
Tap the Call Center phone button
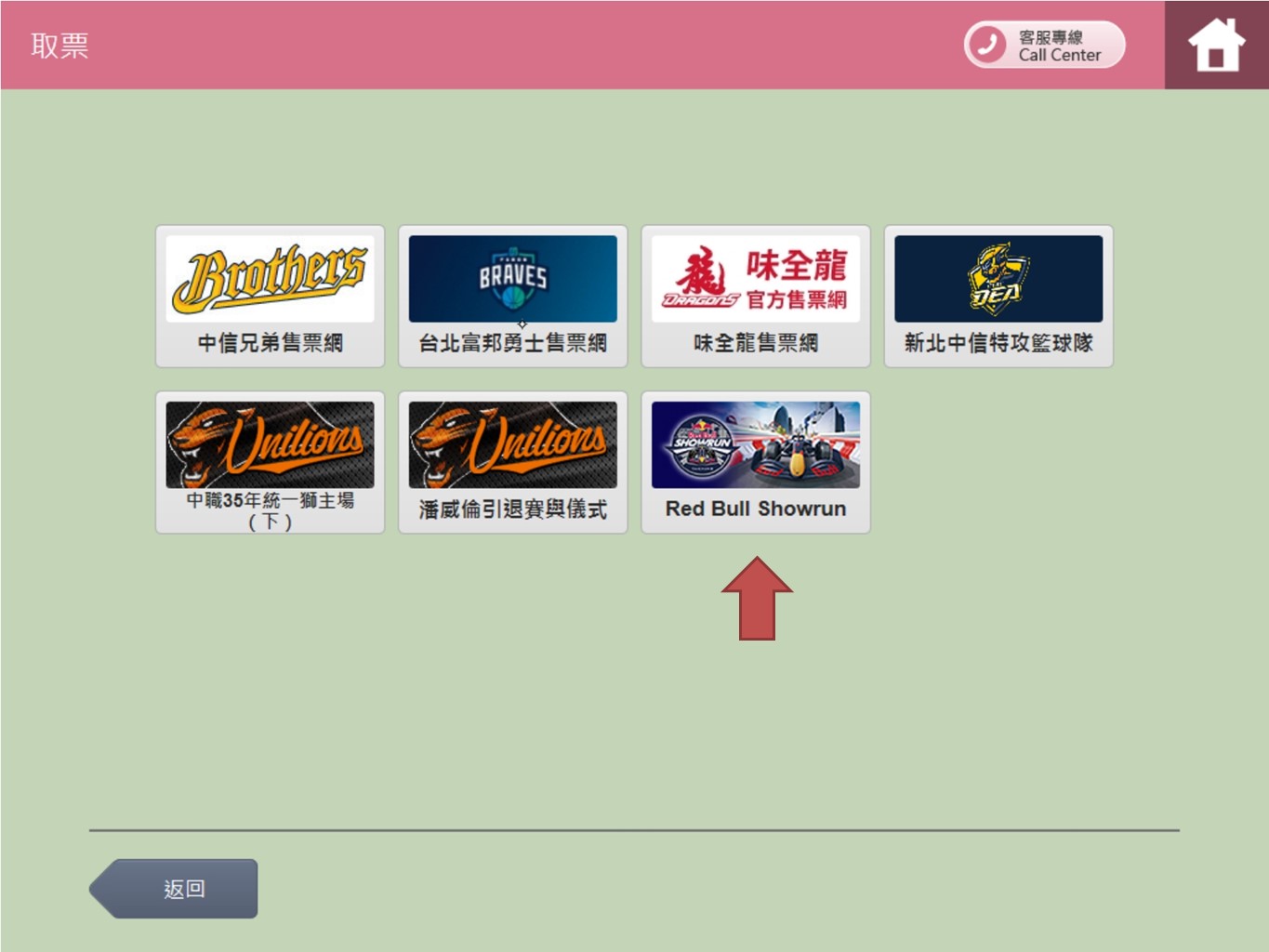point(1044,45)
